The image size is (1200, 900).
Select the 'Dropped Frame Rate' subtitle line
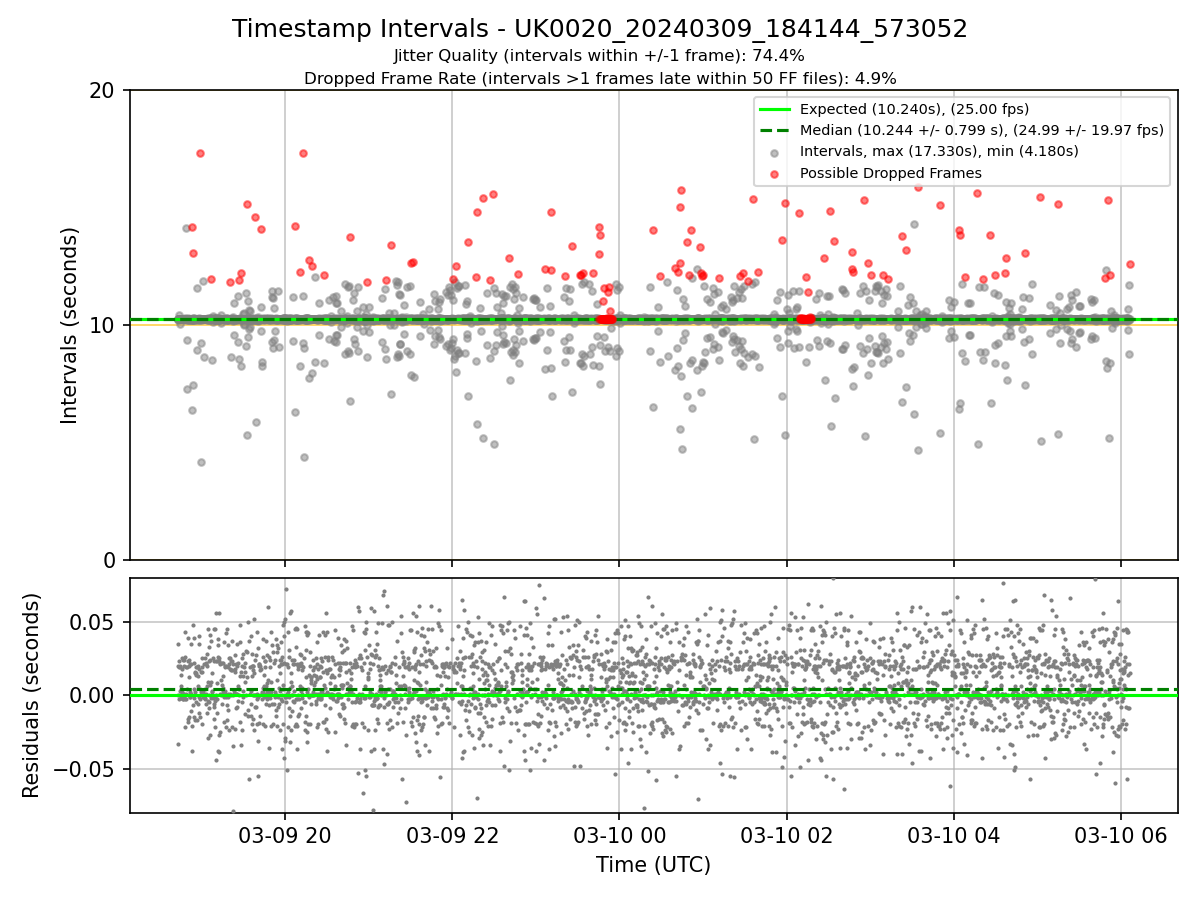600,78
